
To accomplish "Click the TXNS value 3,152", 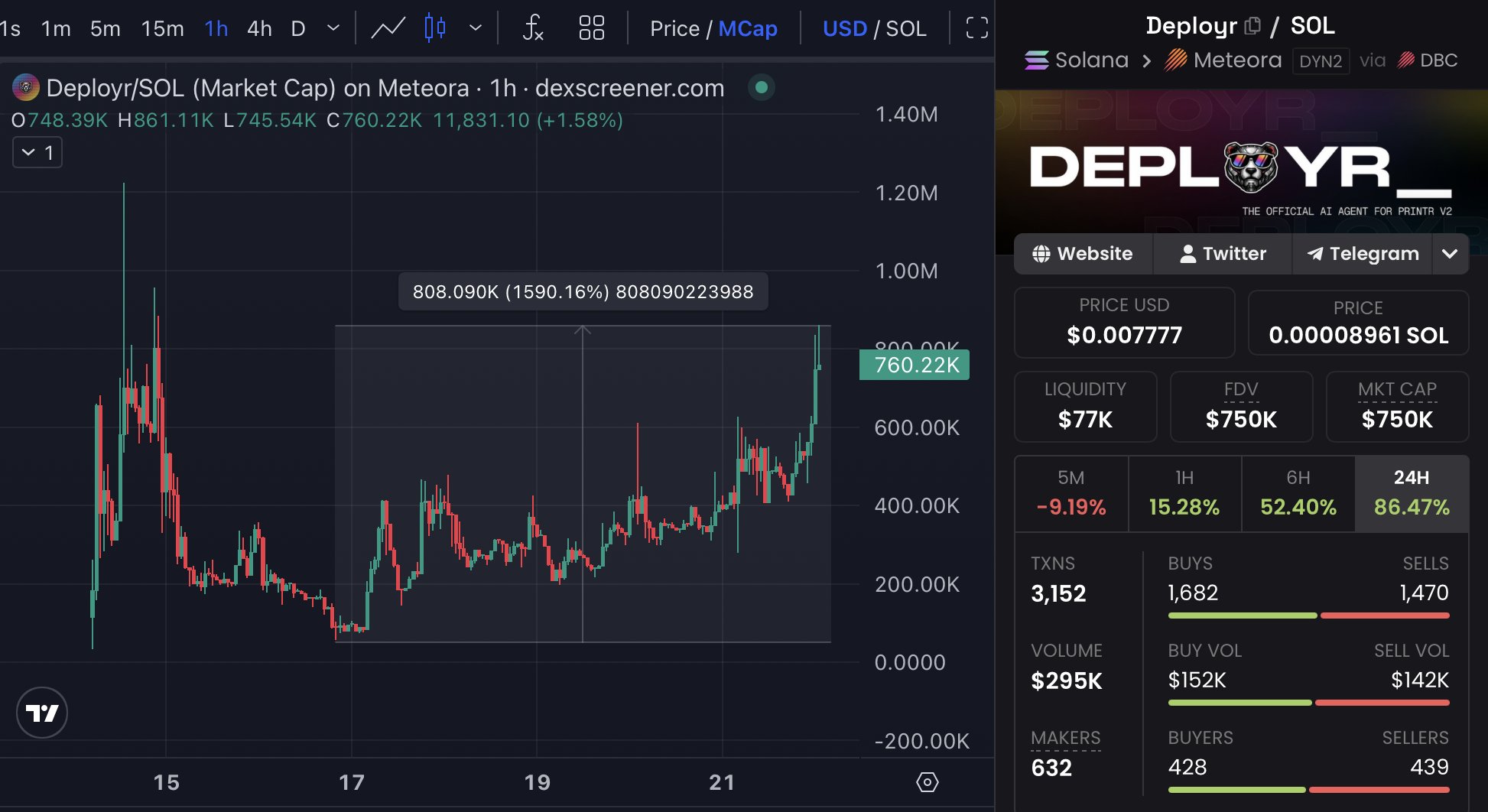I will (1058, 593).
